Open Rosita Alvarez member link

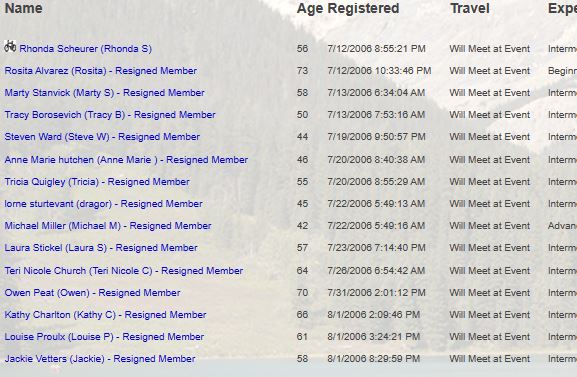point(100,71)
